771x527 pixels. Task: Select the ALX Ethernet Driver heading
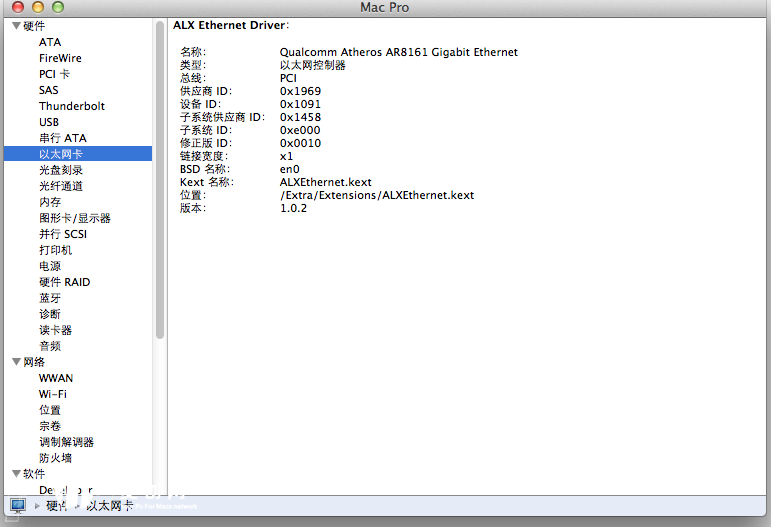coord(230,24)
